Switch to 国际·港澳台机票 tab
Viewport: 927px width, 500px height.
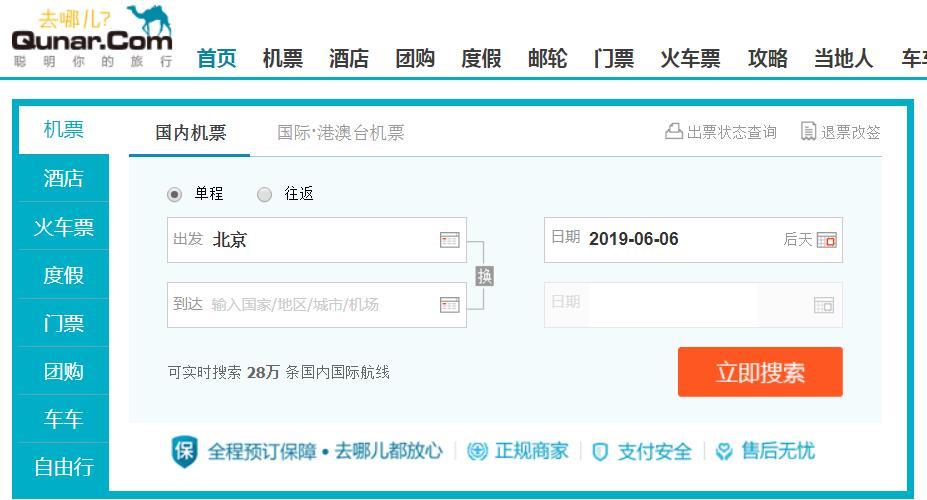[341, 132]
